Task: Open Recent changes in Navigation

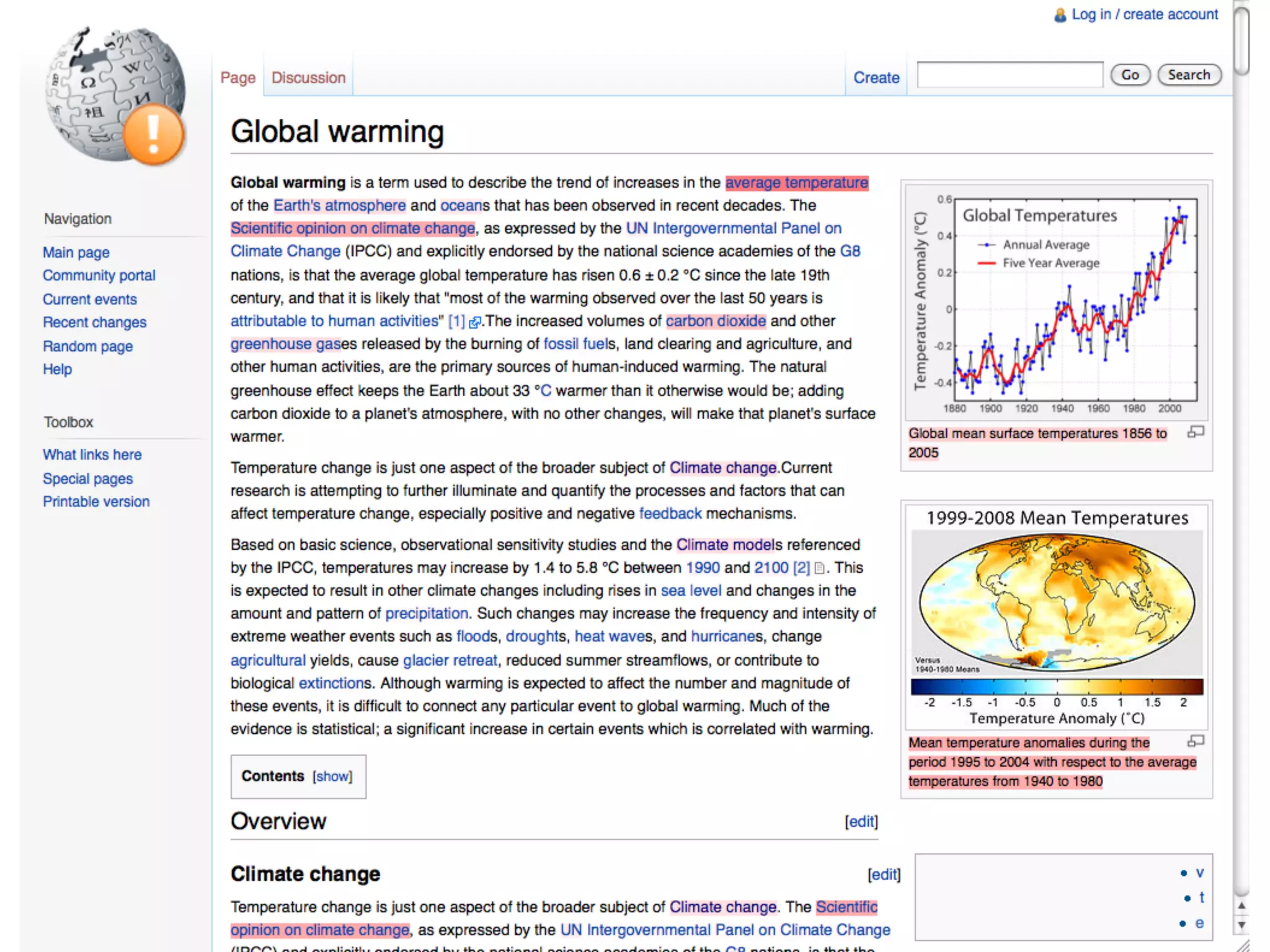Action: click(x=94, y=323)
